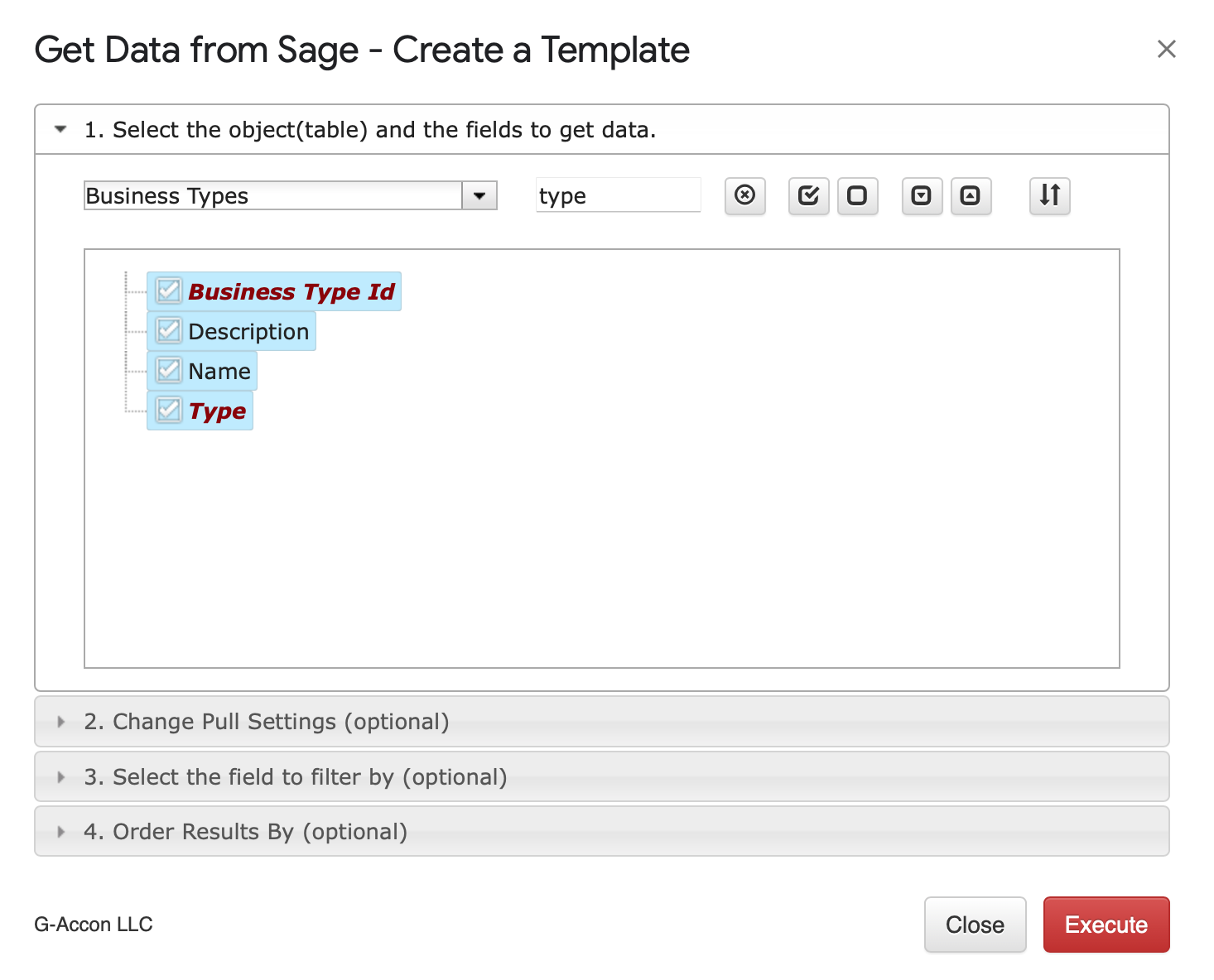Close dialog with the X icon
The width and height of the screenshot is (1214, 980).
(1166, 50)
